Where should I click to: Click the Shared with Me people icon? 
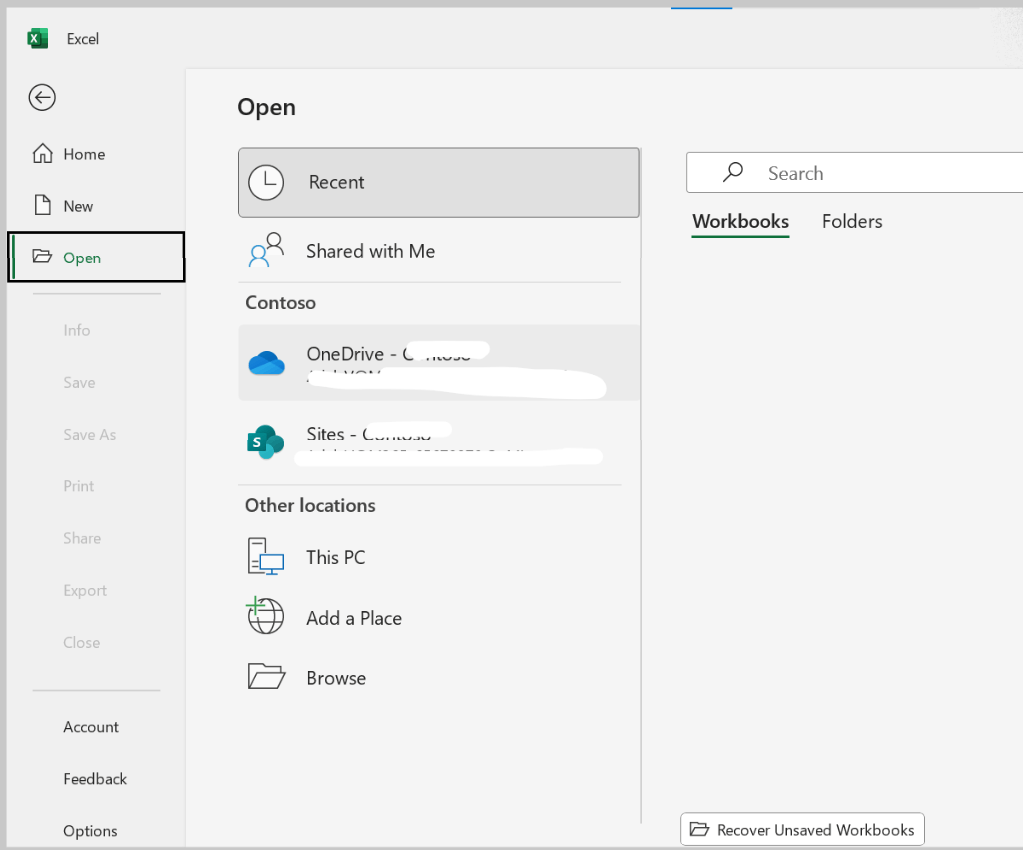266,250
